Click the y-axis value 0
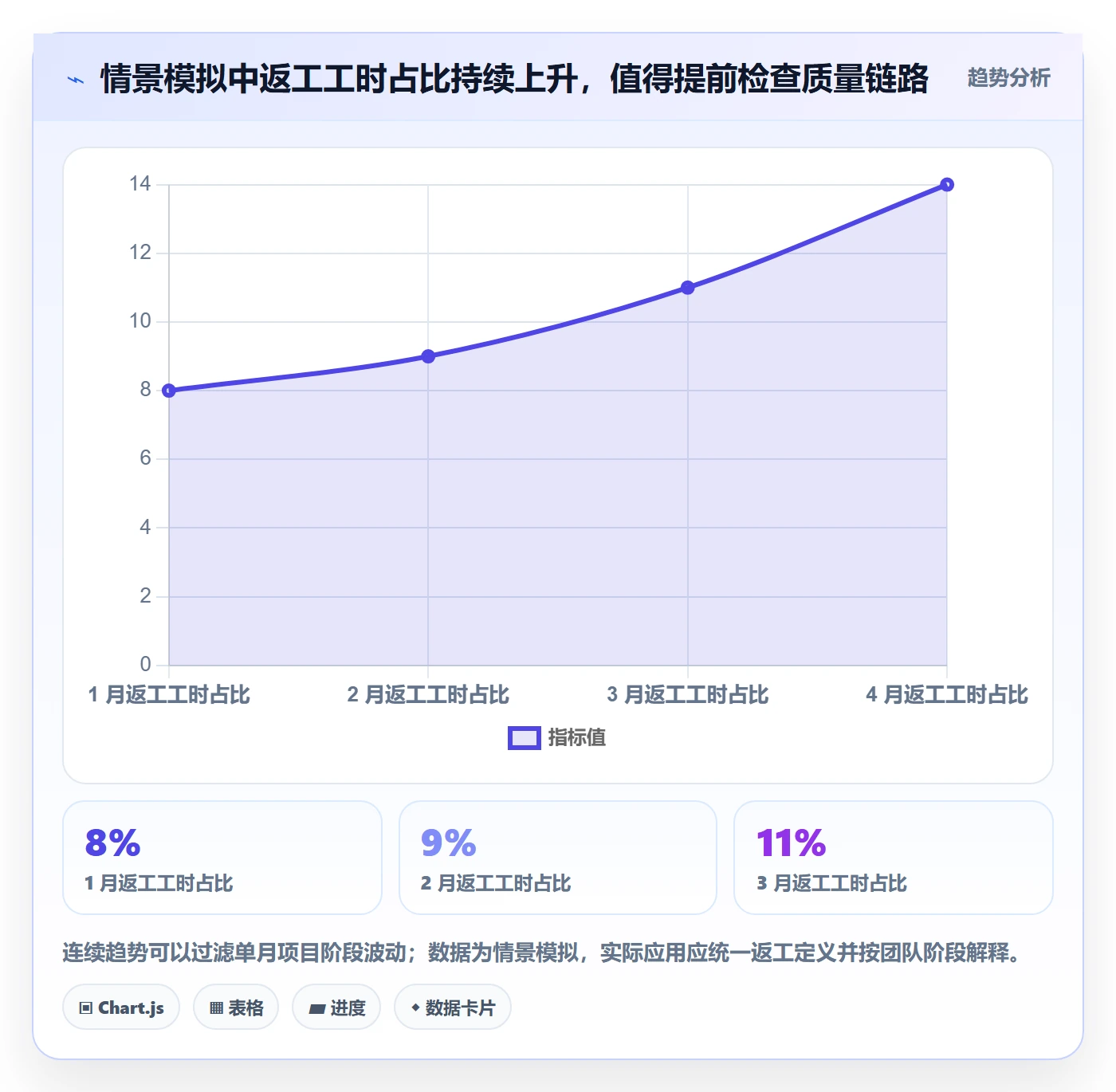The width and height of the screenshot is (1116, 1092). [x=145, y=664]
